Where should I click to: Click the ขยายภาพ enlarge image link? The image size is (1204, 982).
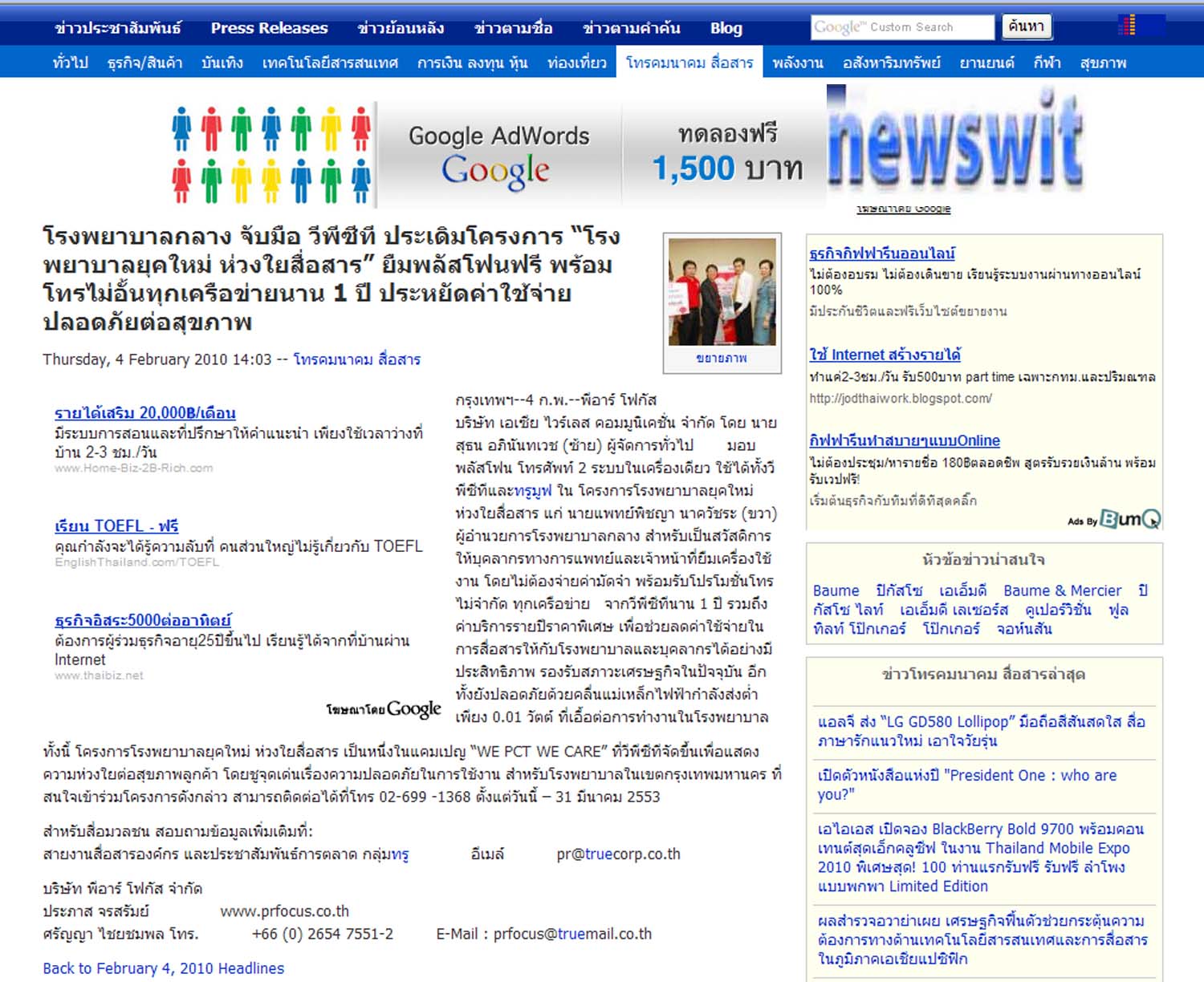tap(722, 359)
